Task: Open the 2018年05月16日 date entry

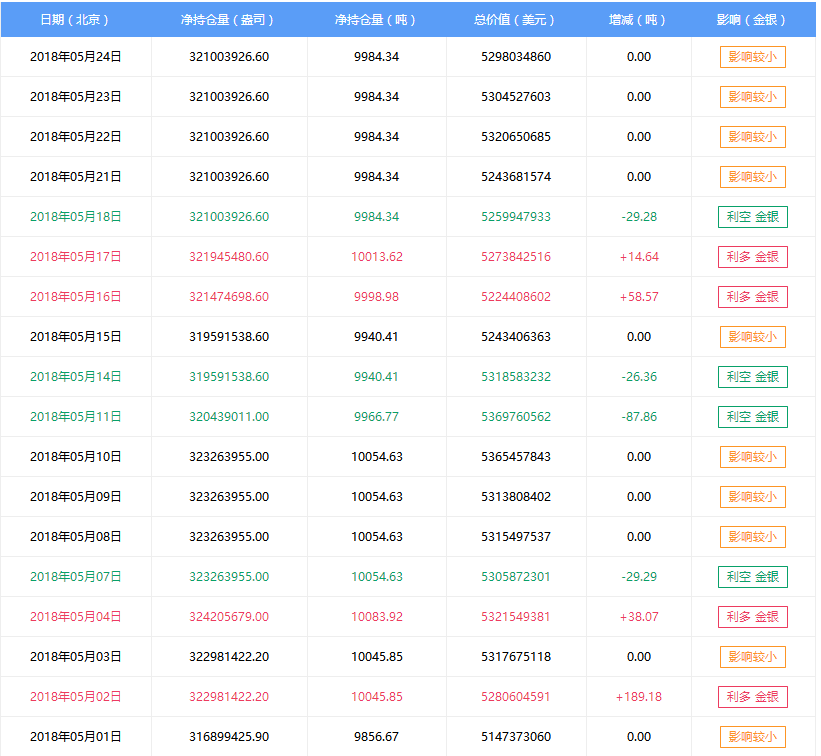Action: pyautogui.click(x=75, y=297)
